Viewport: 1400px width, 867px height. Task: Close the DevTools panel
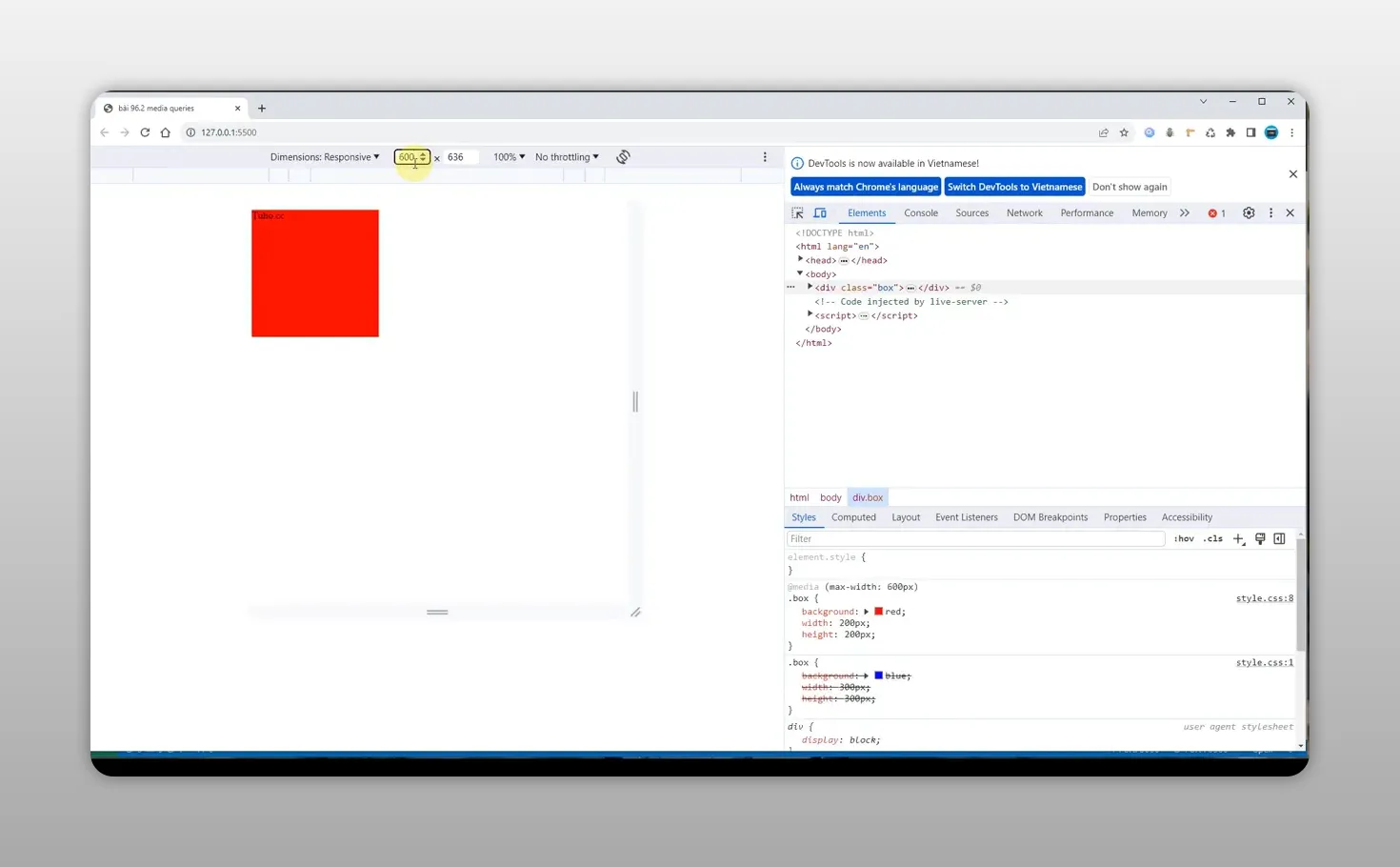coord(1290,213)
